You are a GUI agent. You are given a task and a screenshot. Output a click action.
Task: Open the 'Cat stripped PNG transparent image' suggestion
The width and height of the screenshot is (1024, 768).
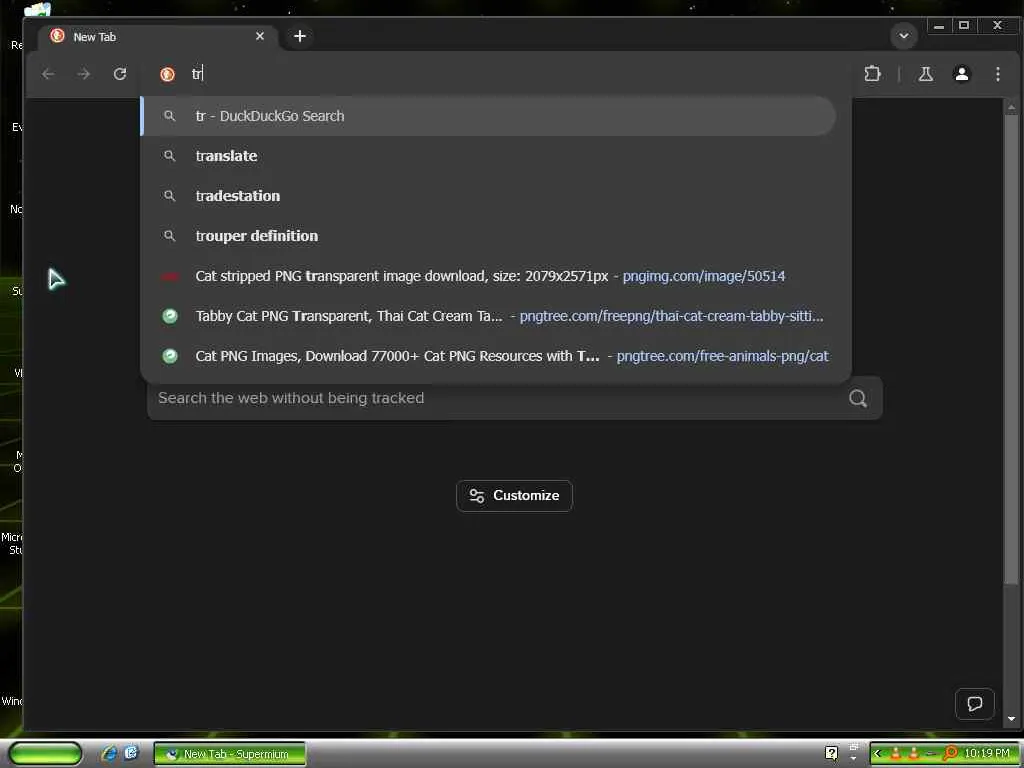[488, 276]
